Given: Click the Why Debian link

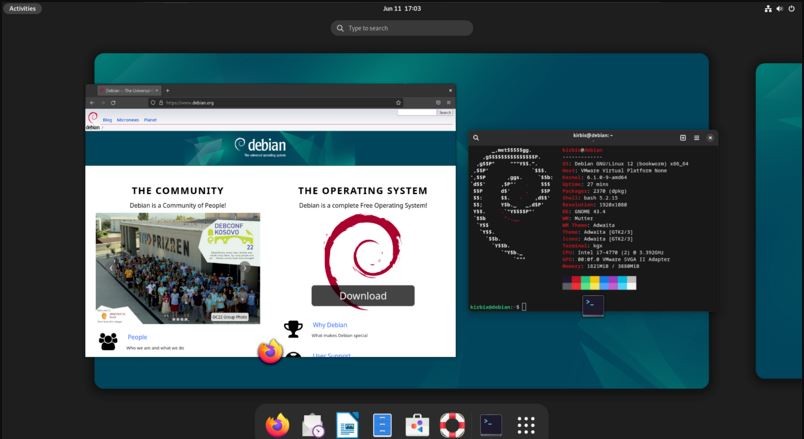Looking at the screenshot, I should pyautogui.click(x=330, y=325).
